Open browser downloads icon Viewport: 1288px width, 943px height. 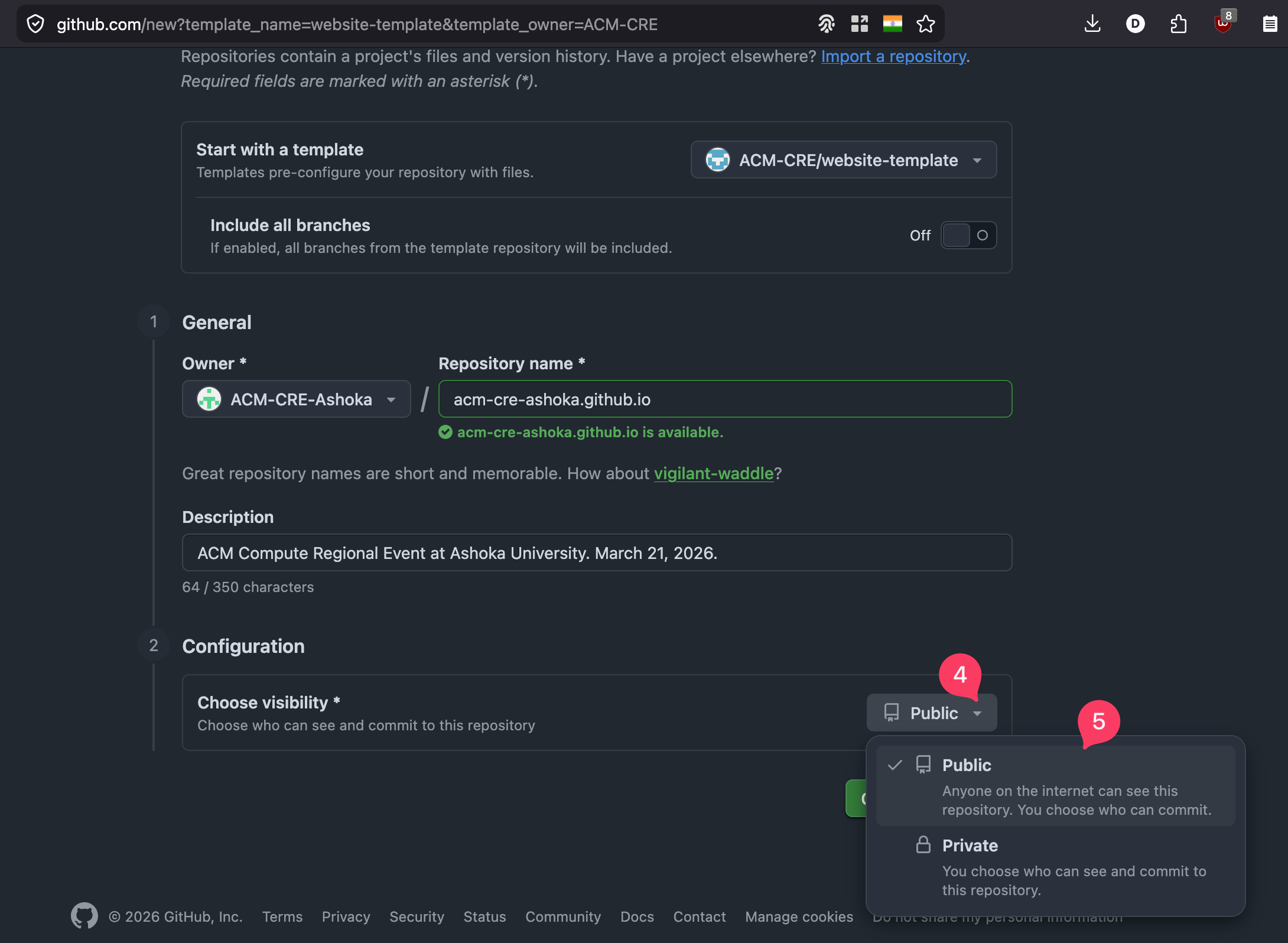pos(1092,24)
